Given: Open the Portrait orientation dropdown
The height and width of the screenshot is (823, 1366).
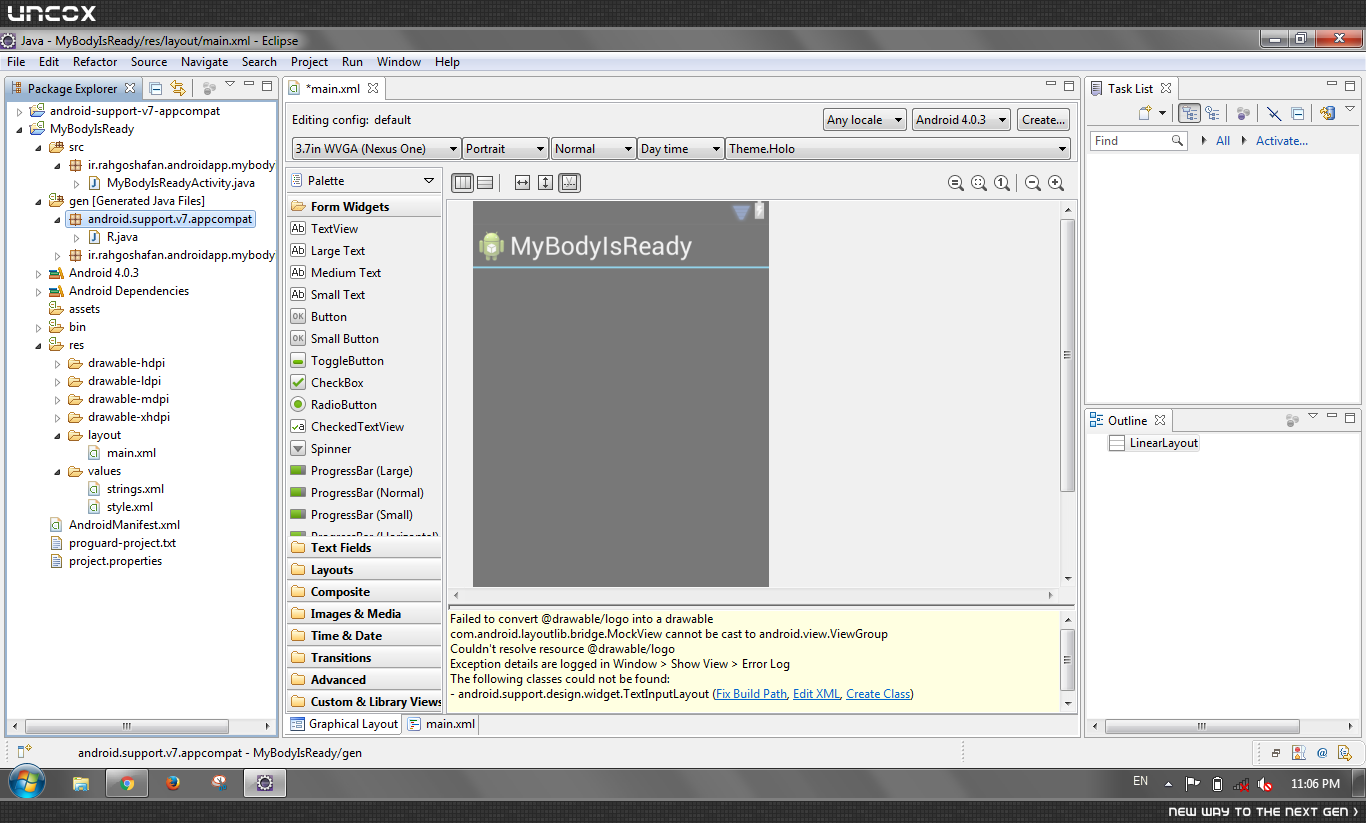Looking at the screenshot, I should tap(506, 149).
